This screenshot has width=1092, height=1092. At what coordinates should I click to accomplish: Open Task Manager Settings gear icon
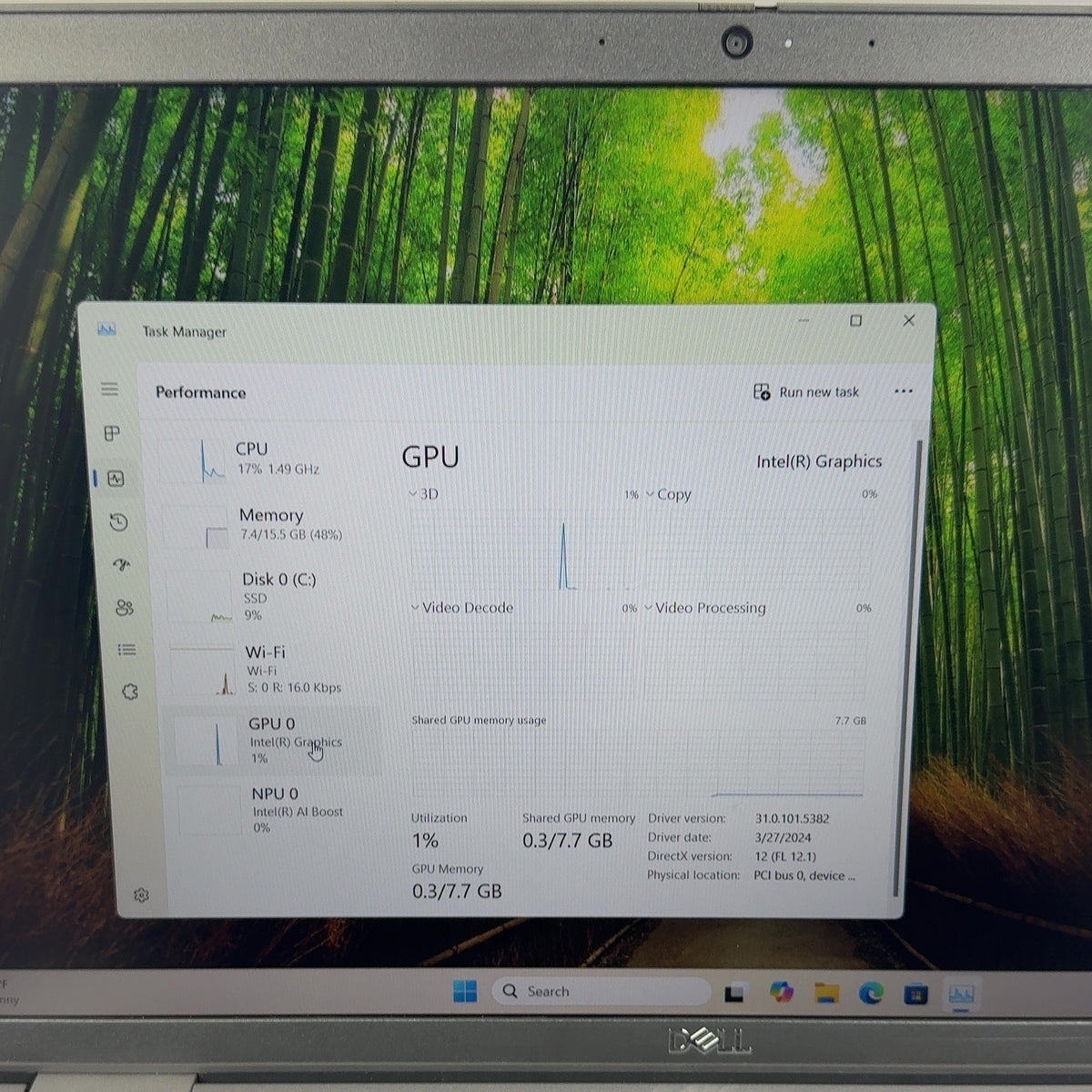pyautogui.click(x=141, y=895)
